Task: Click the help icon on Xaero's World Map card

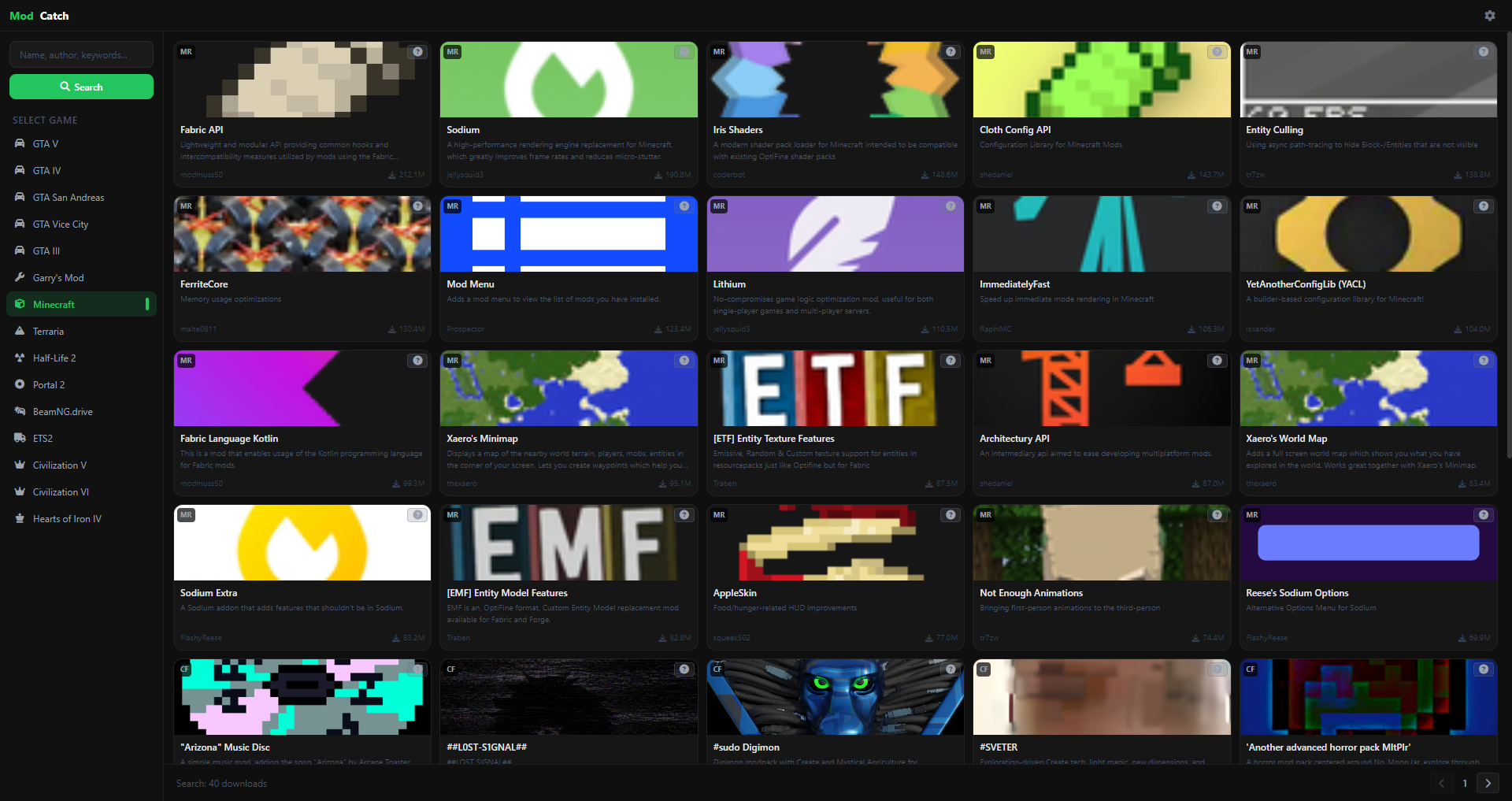Action: (1484, 361)
